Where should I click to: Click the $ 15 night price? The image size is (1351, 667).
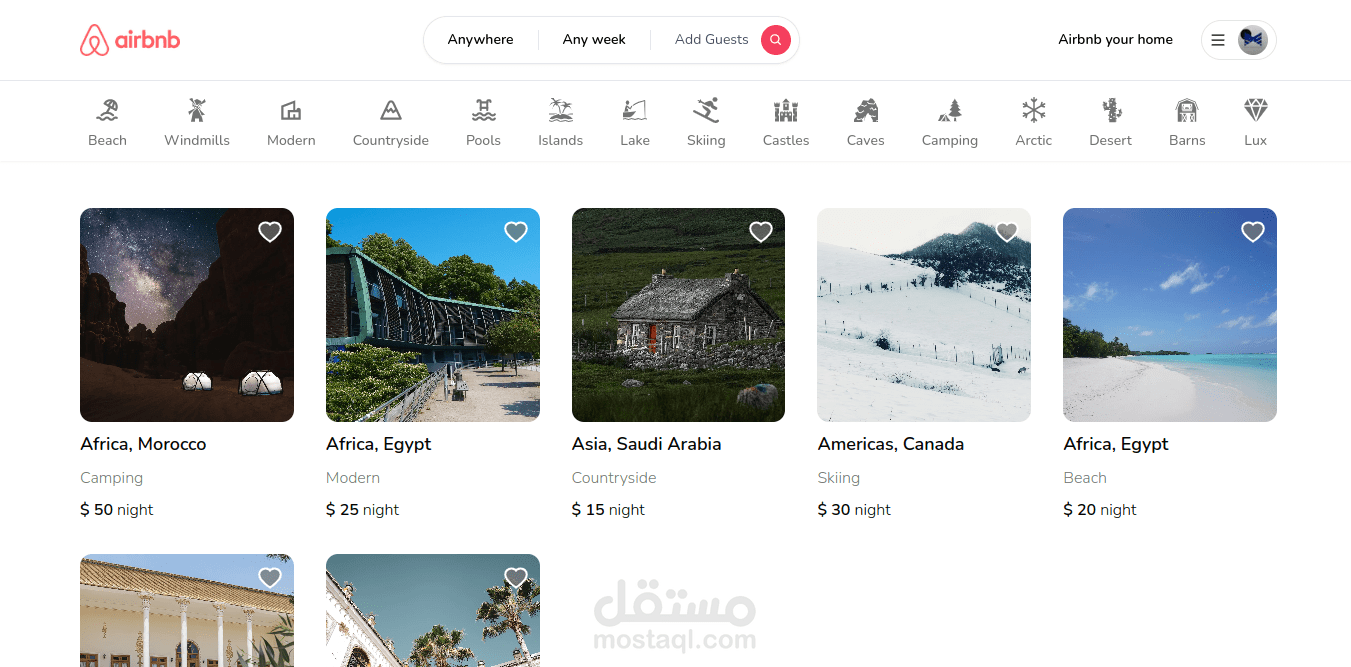pos(608,510)
